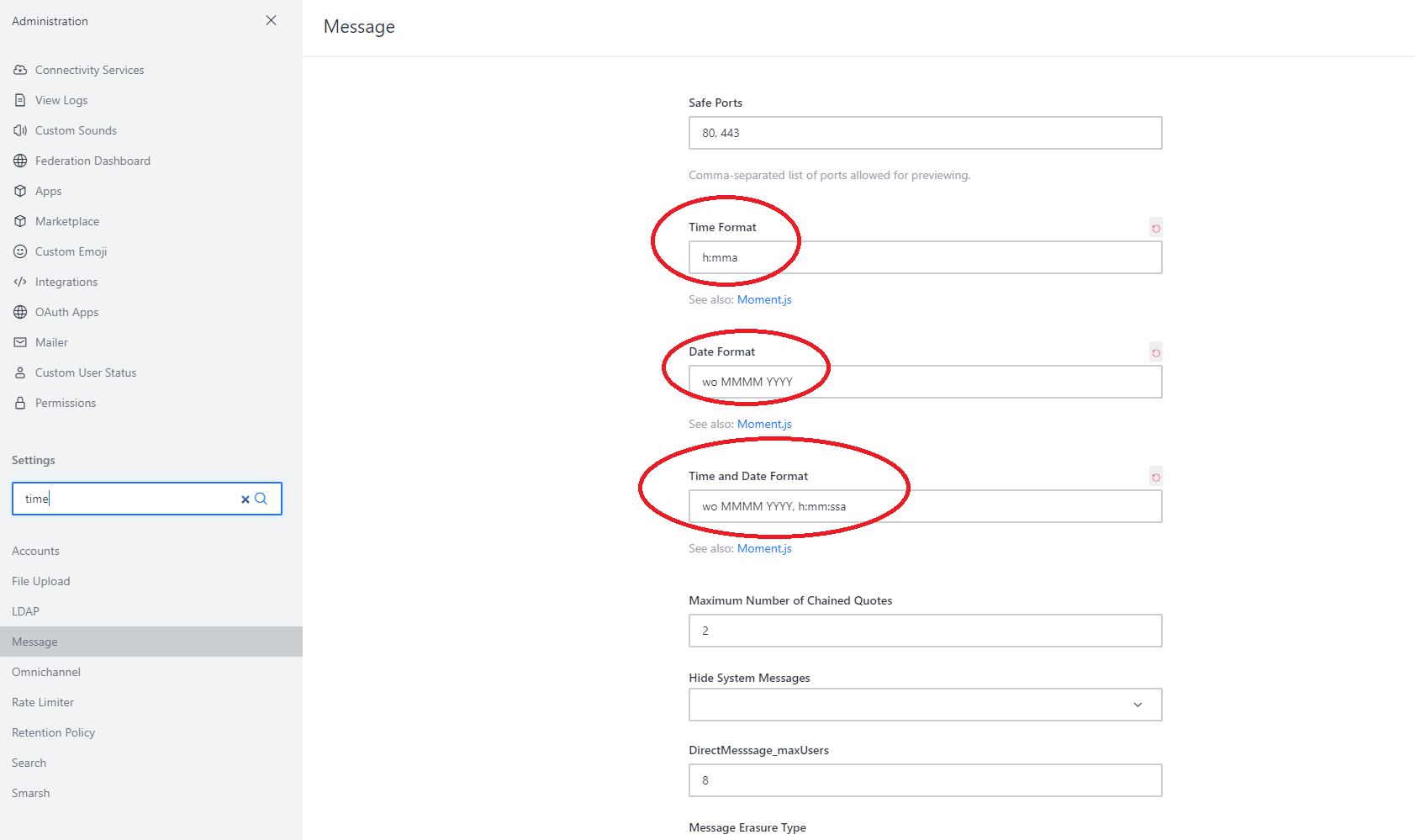
Task: Reset the Date Format setting
Action: [1156, 352]
